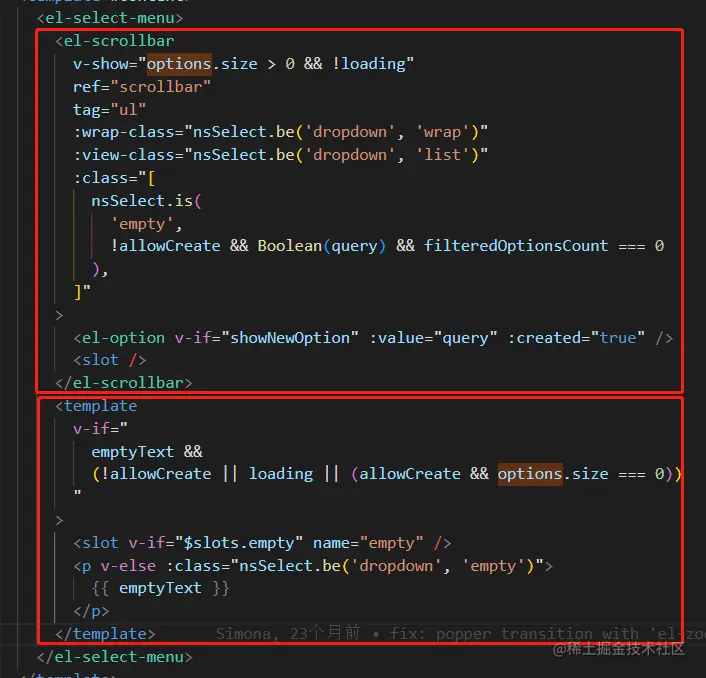Click the Simona git blame annotation

pyautogui.click(x=461, y=634)
